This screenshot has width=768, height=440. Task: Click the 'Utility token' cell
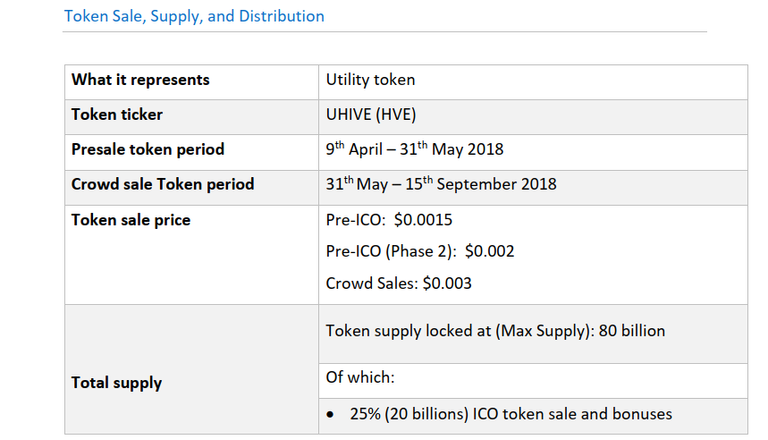pyautogui.click(x=370, y=80)
